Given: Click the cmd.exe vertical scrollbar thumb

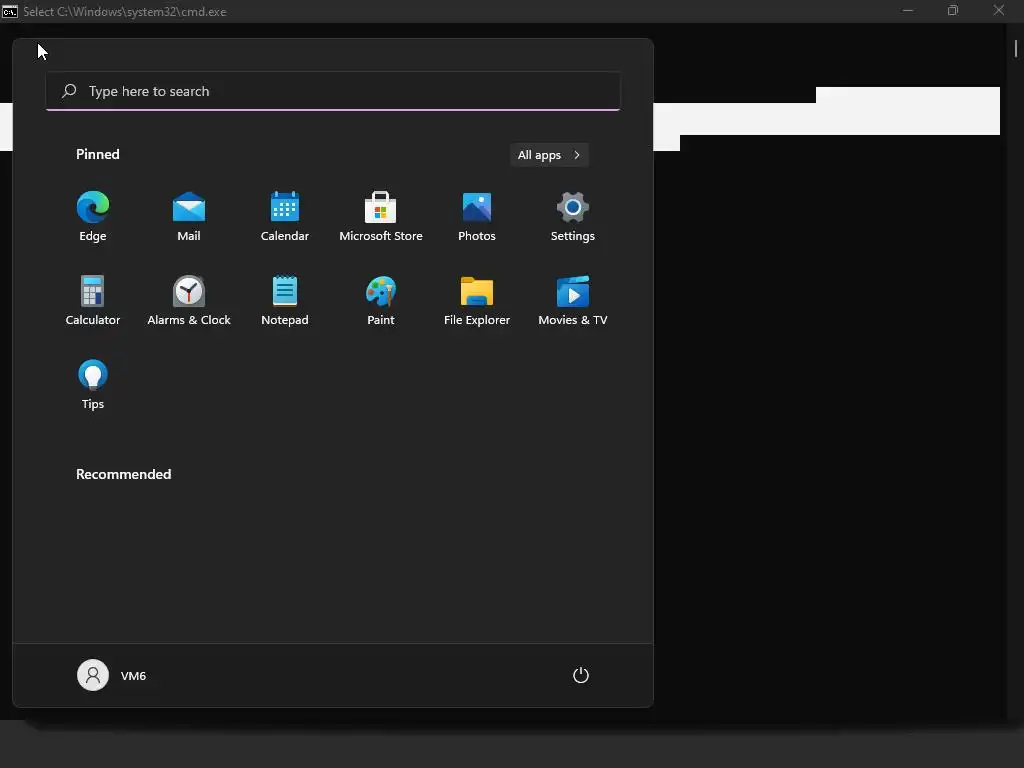Looking at the screenshot, I should click(x=1016, y=49).
